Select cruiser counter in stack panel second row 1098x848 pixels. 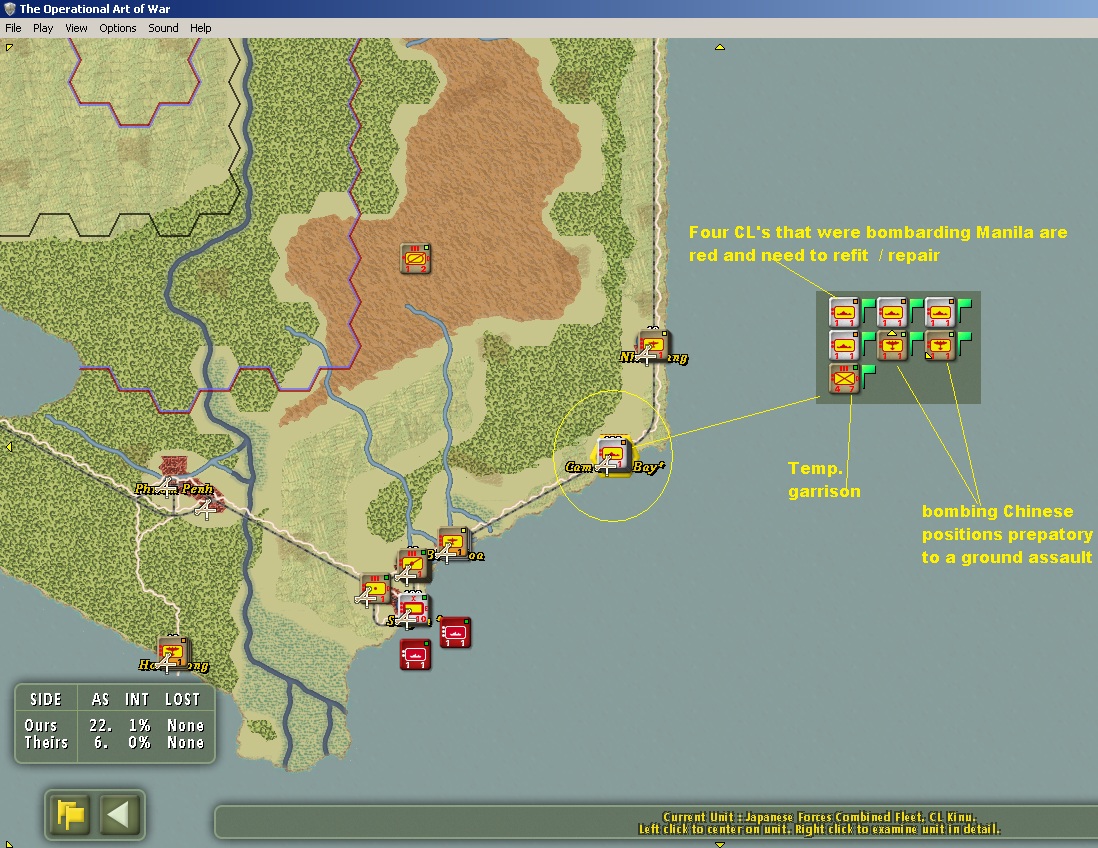click(844, 345)
